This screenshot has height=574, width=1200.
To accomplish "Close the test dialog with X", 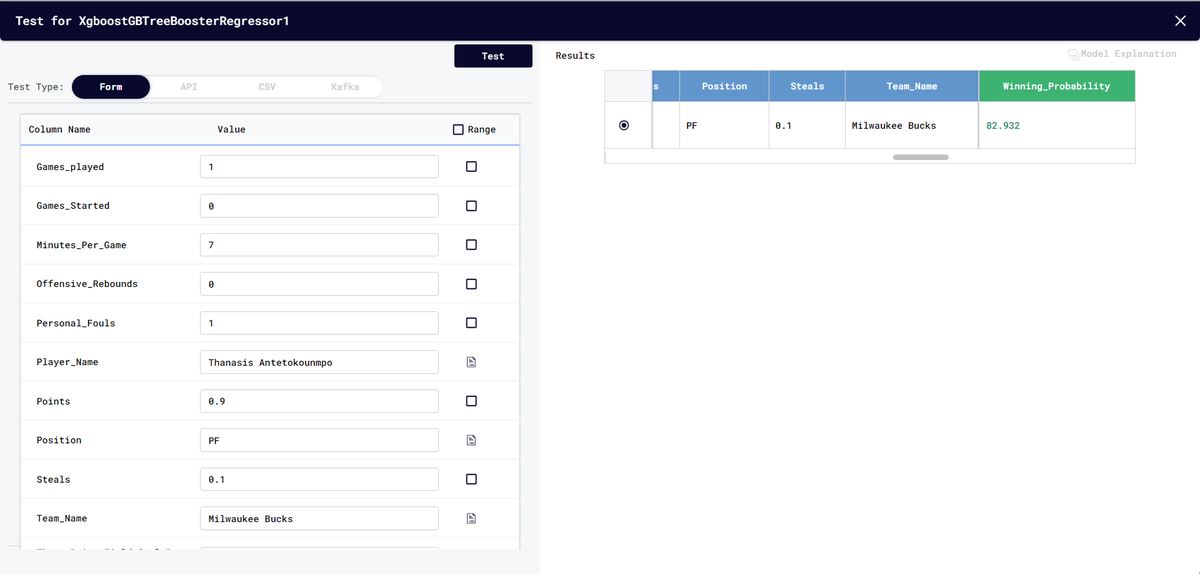I will (x=1180, y=20).
